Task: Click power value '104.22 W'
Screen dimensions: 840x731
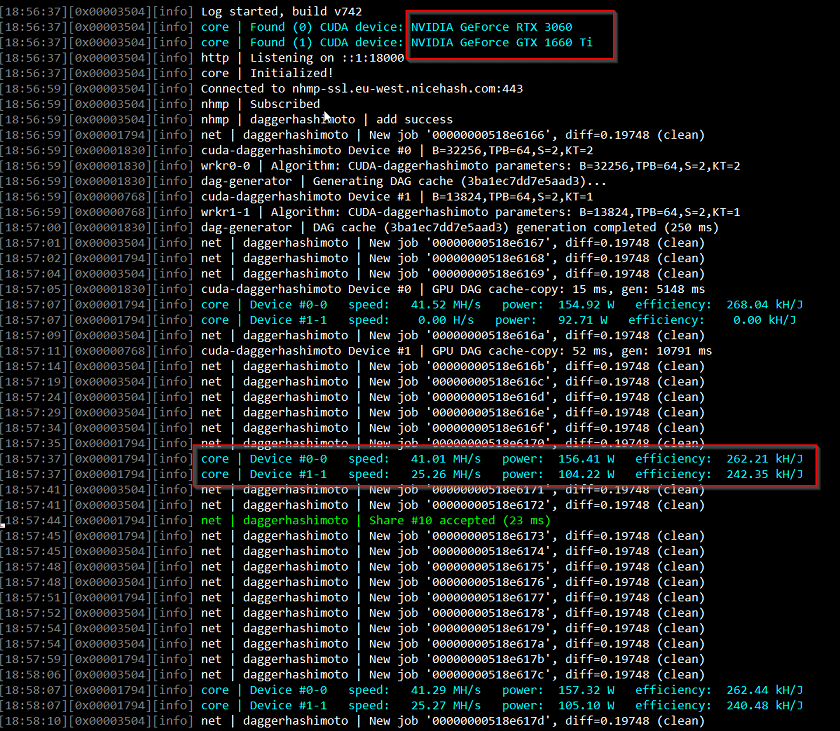Action: point(586,474)
